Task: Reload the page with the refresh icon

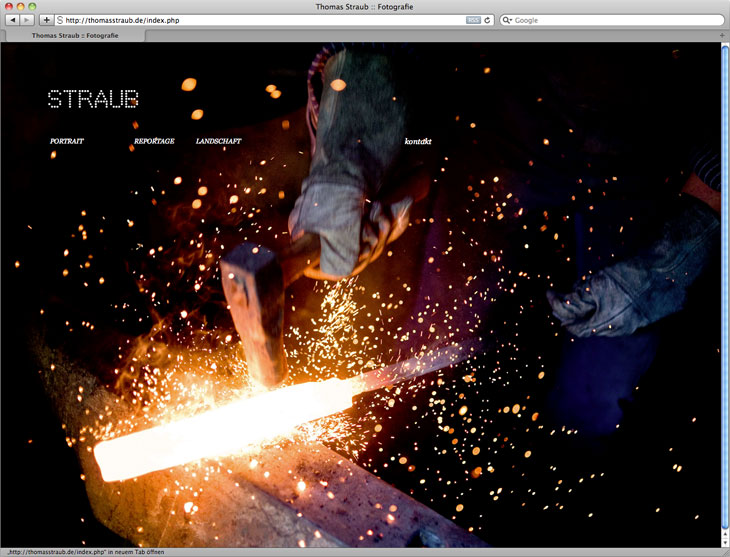Action: 487,20
